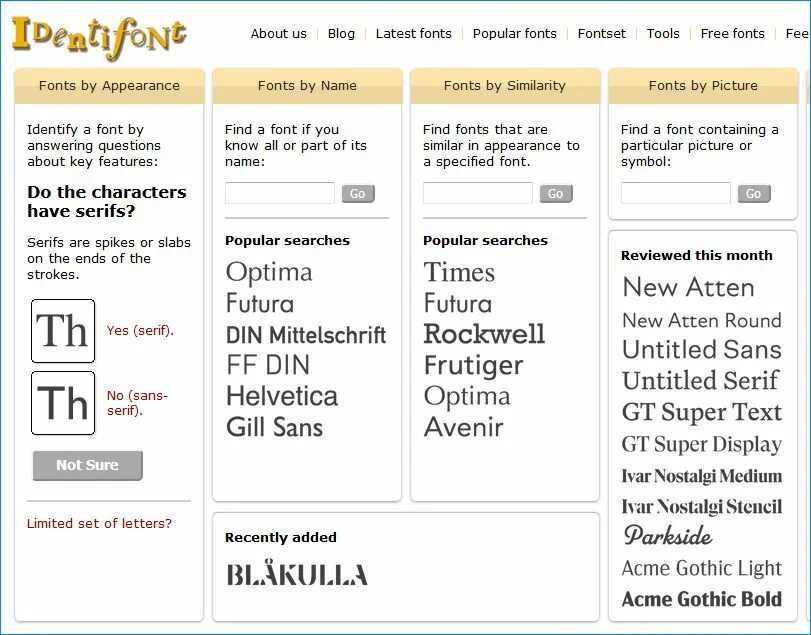Click Go button under Fonts by Similarity
Screen dimensions: 811x635
coord(556,193)
